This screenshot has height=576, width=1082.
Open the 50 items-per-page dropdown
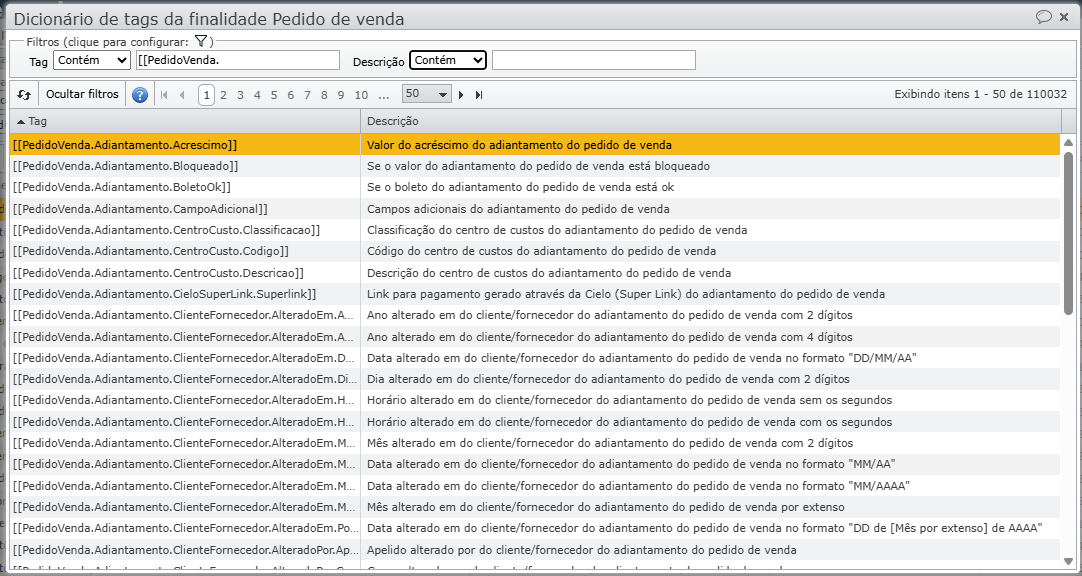click(x=426, y=94)
